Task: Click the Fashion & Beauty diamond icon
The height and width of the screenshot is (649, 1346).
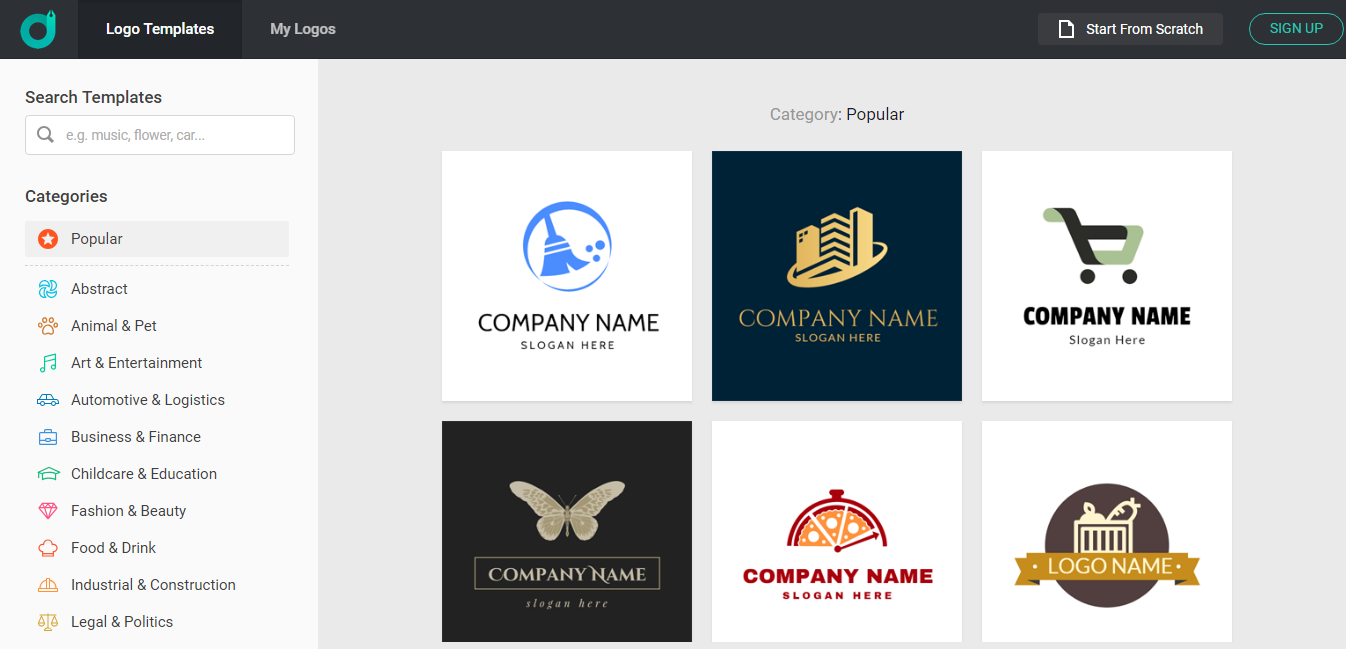Action: click(x=48, y=511)
